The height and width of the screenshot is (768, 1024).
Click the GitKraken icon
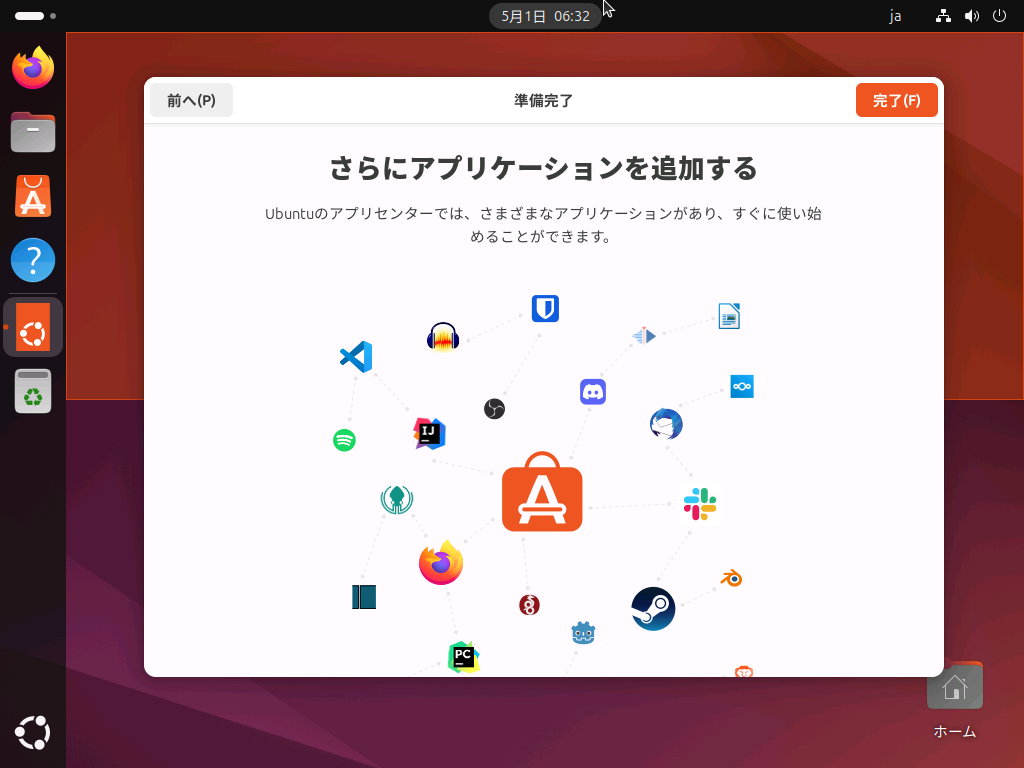pyautogui.click(x=396, y=500)
